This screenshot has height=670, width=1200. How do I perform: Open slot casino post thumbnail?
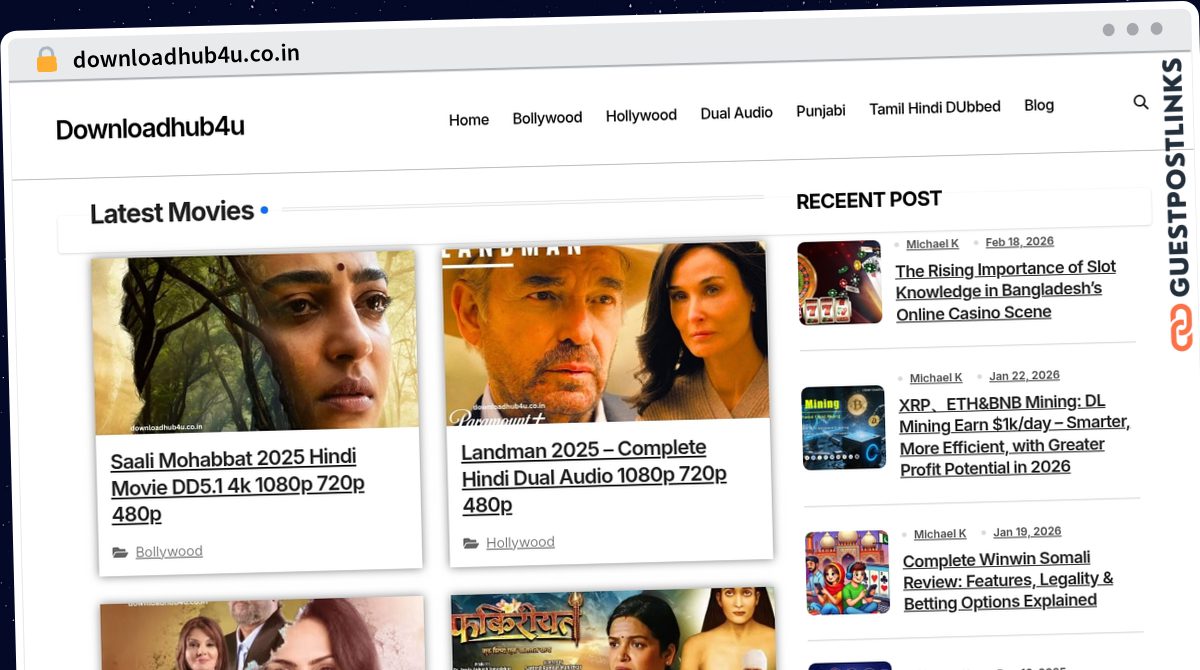click(x=839, y=282)
